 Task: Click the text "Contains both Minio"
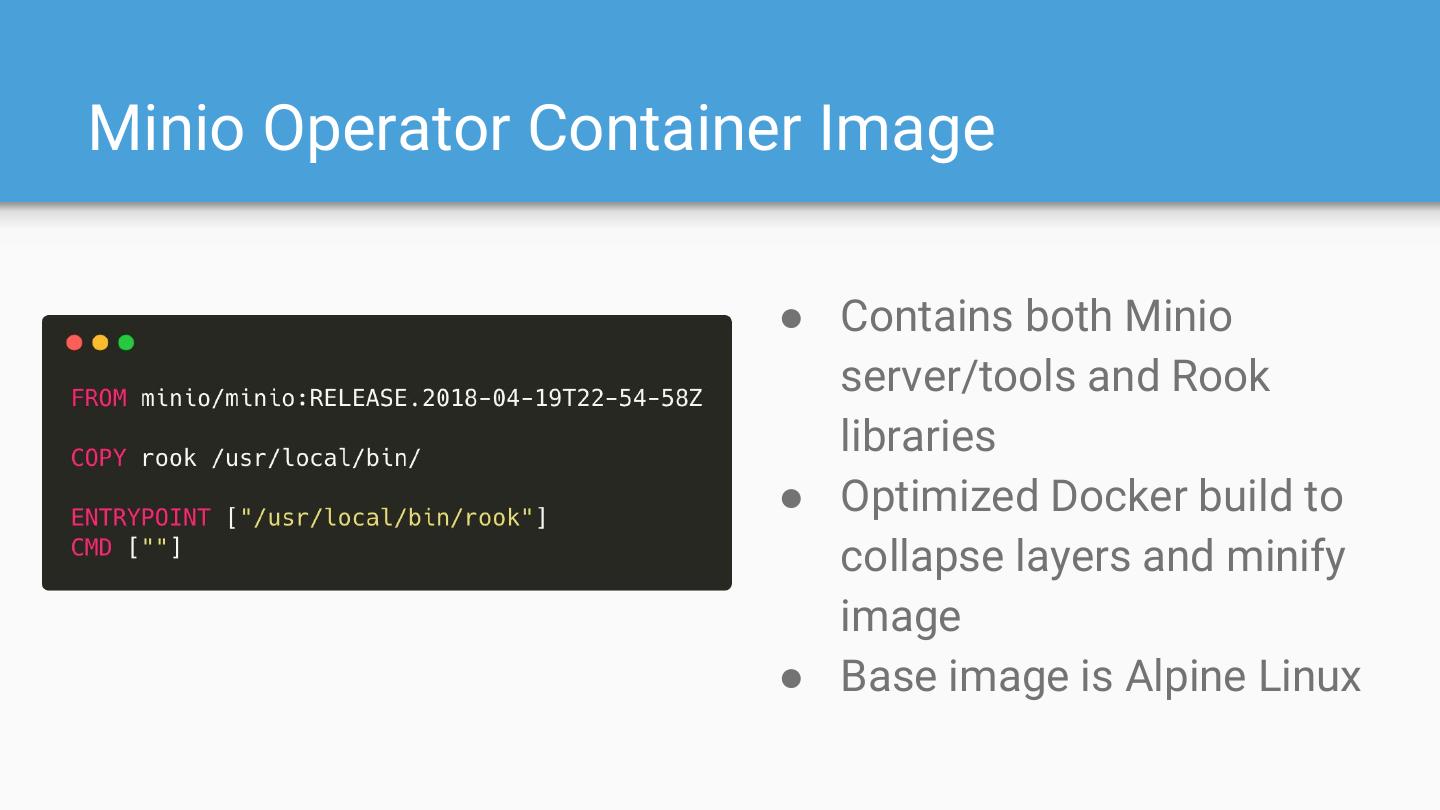point(1036,316)
